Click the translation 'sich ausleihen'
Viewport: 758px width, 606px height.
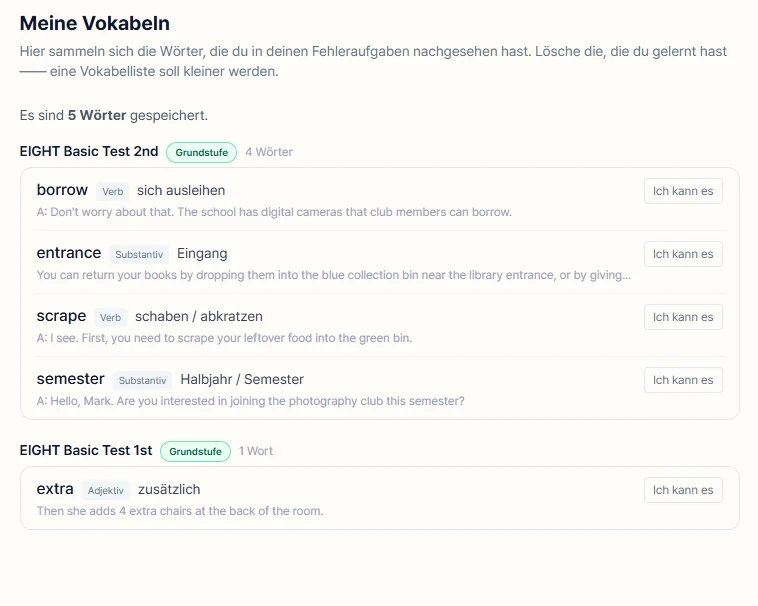(x=181, y=190)
